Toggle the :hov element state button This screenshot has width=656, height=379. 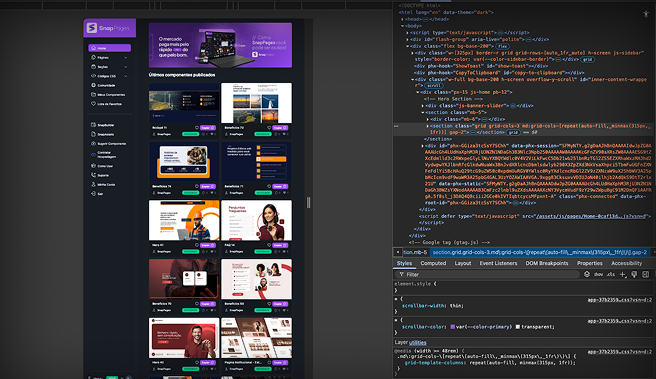pyautogui.click(x=599, y=274)
